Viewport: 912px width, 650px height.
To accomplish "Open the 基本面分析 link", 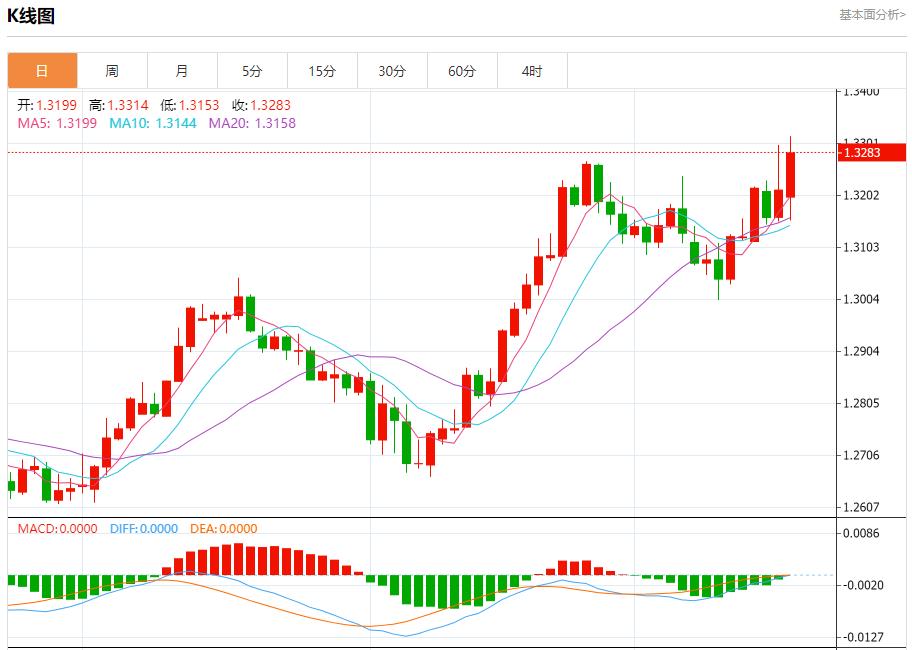I will [x=872, y=15].
